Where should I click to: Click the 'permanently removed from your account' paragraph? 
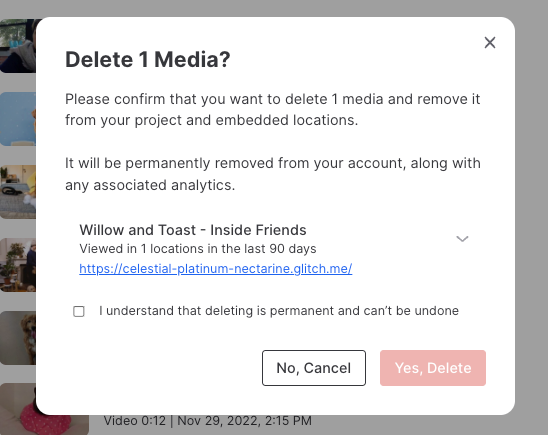coord(273,174)
